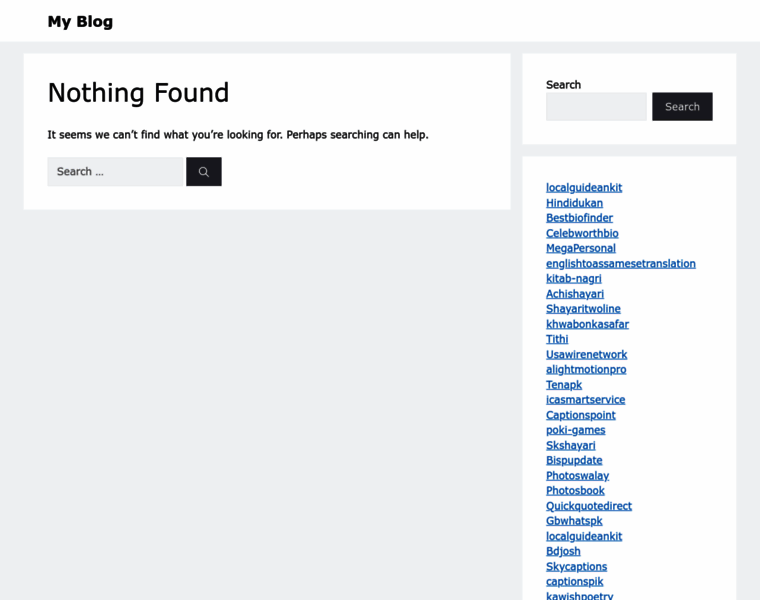Open the Hindidukan link
760x600 pixels.
tap(574, 203)
